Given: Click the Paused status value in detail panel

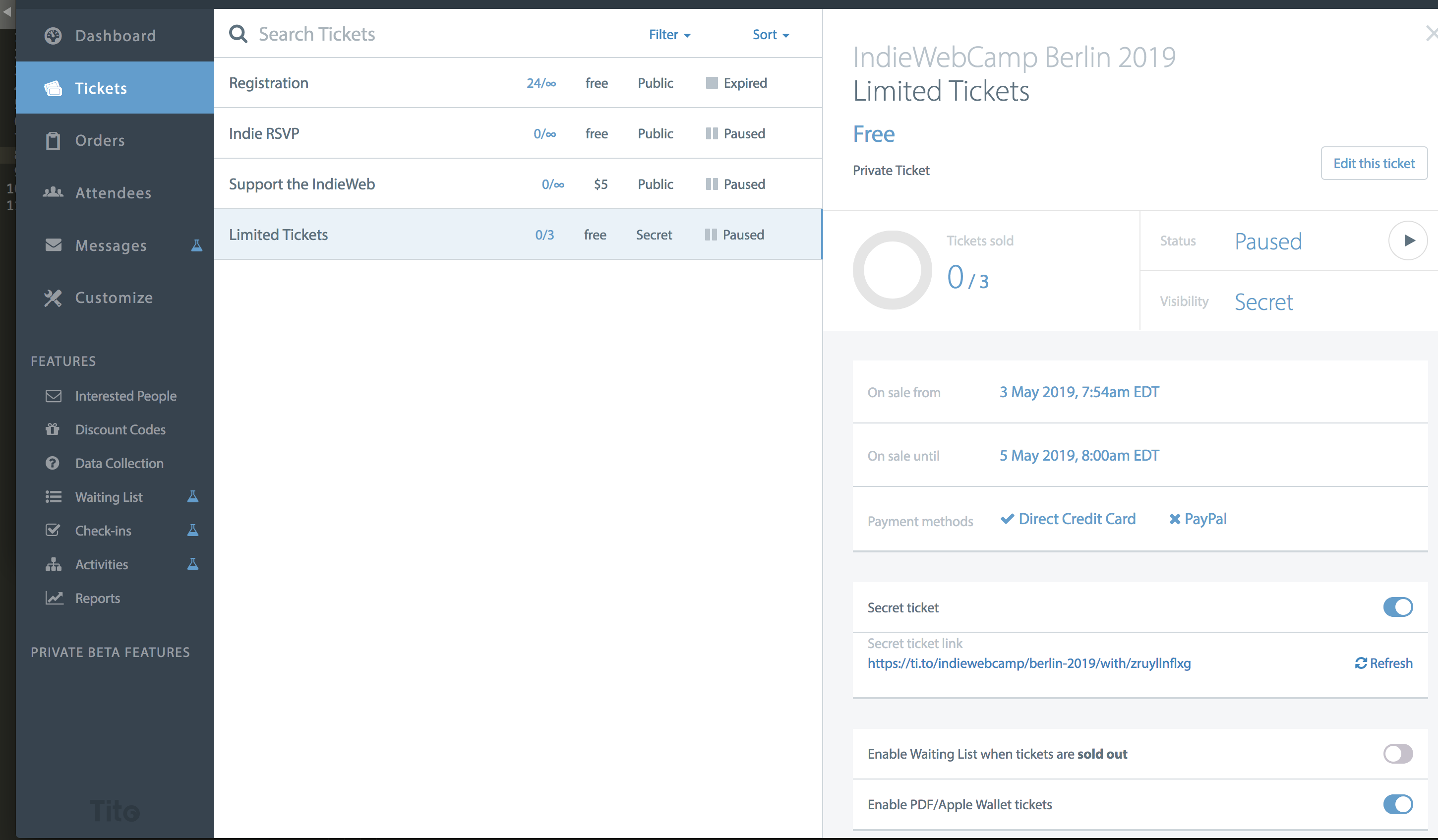Looking at the screenshot, I should tap(1268, 241).
